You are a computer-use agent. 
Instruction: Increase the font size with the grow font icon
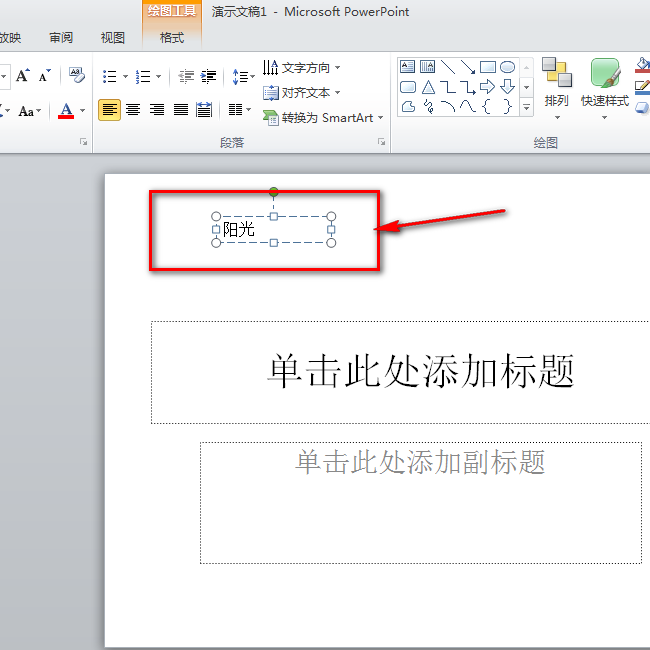(x=22, y=75)
